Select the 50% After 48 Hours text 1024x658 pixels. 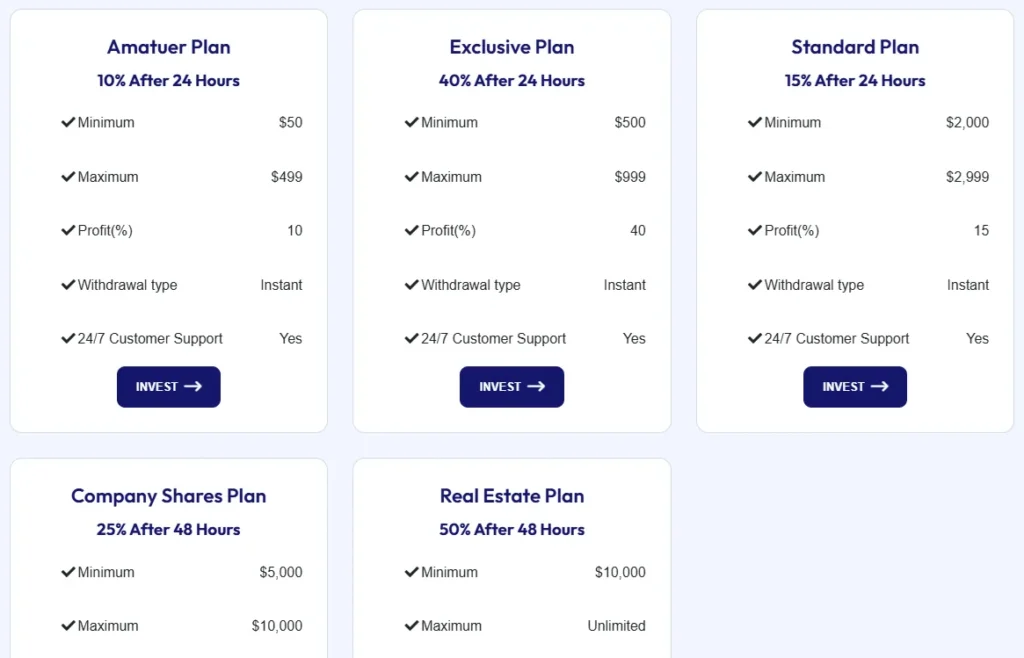[x=512, y=530]
